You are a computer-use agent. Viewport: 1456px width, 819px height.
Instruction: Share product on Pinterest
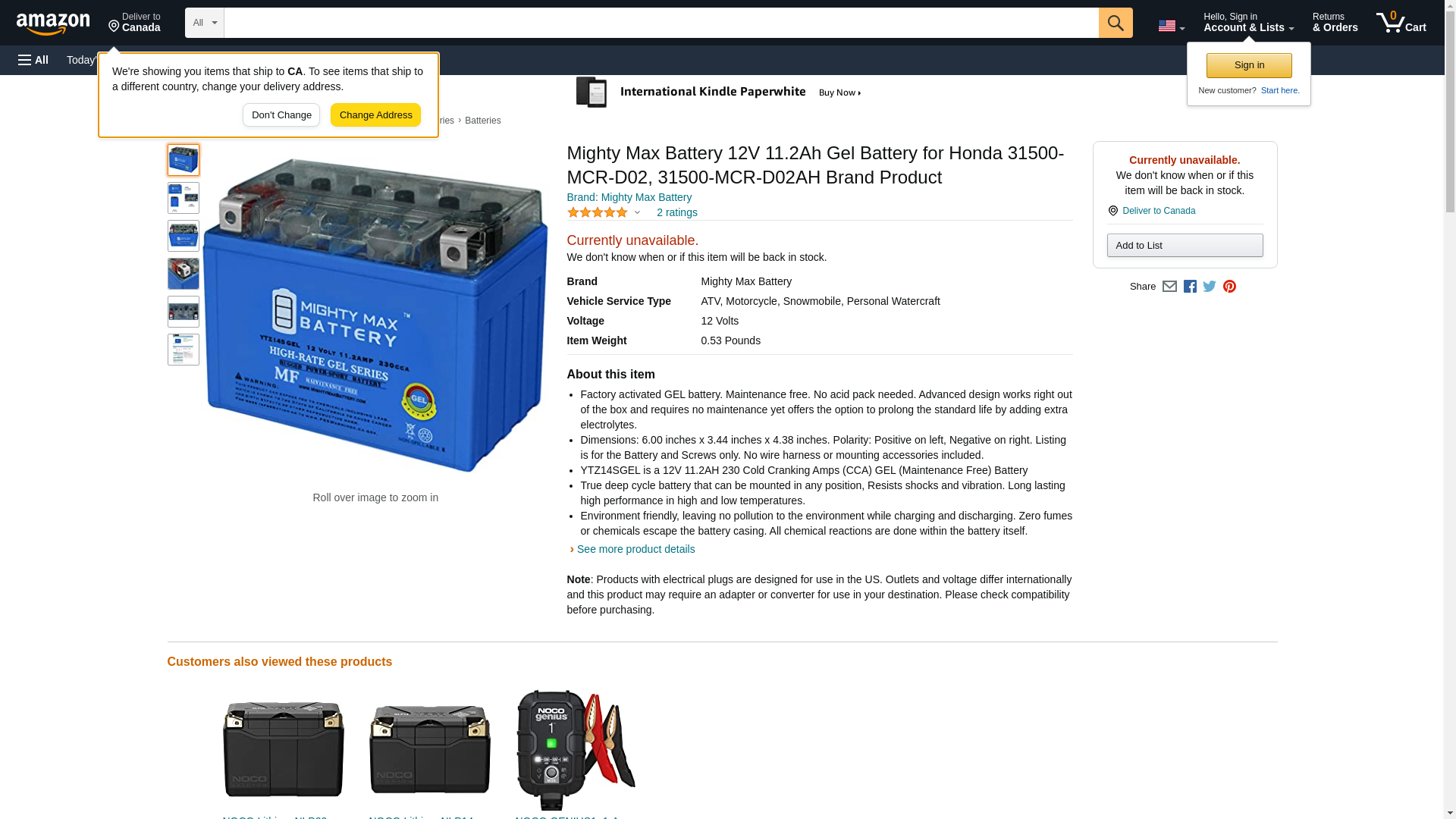[x=1229, y=287]
